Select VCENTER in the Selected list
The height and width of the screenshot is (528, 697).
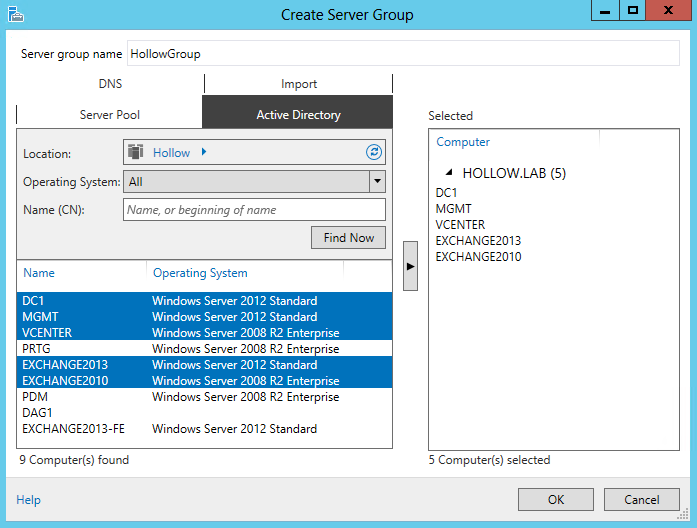[x=460, y=225]
